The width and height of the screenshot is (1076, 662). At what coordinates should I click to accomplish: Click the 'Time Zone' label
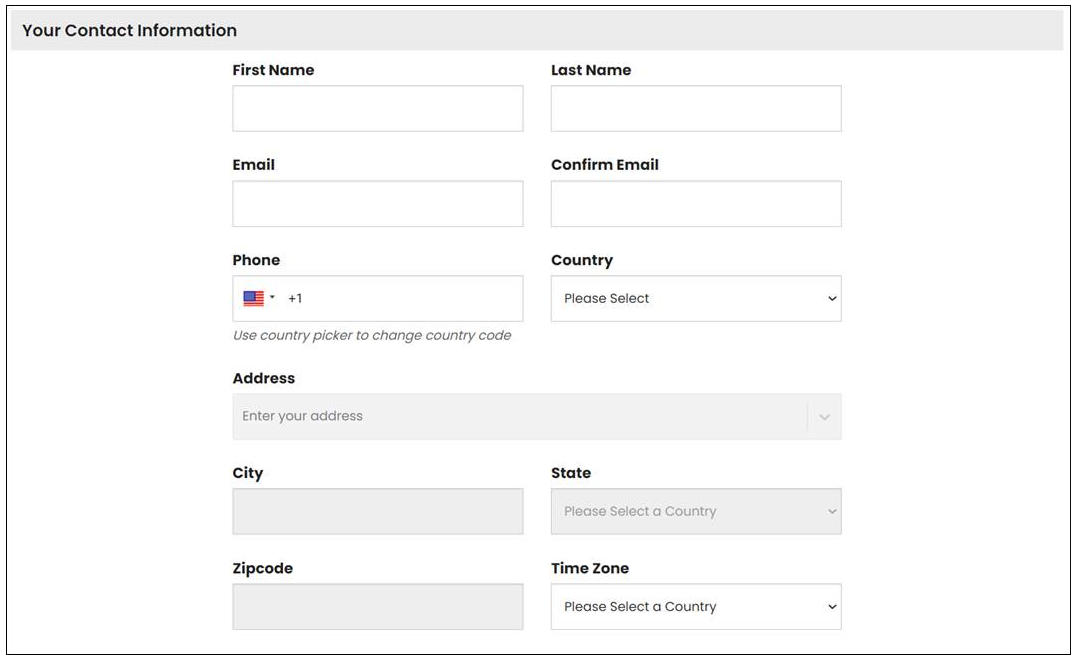coord(589,568)
